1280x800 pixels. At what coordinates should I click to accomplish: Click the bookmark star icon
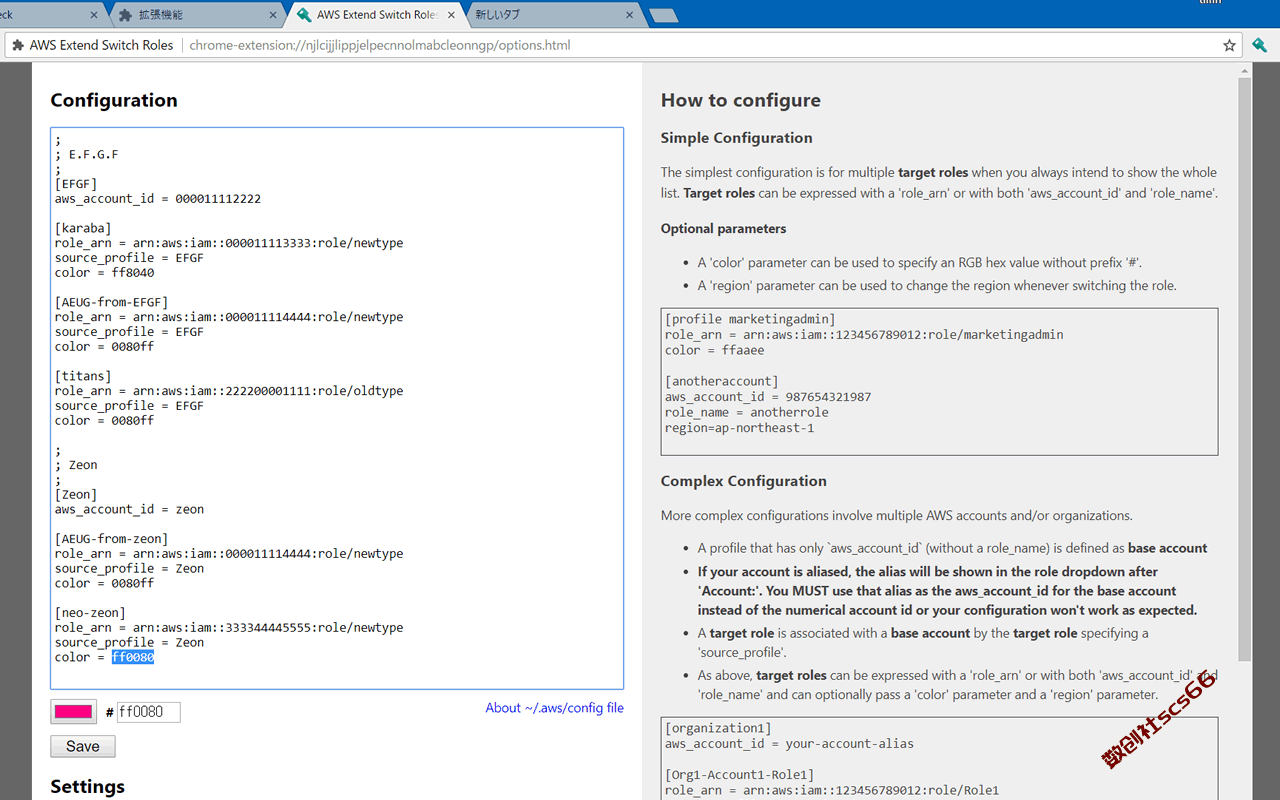pyautogui.click(x=1229, y=45)
